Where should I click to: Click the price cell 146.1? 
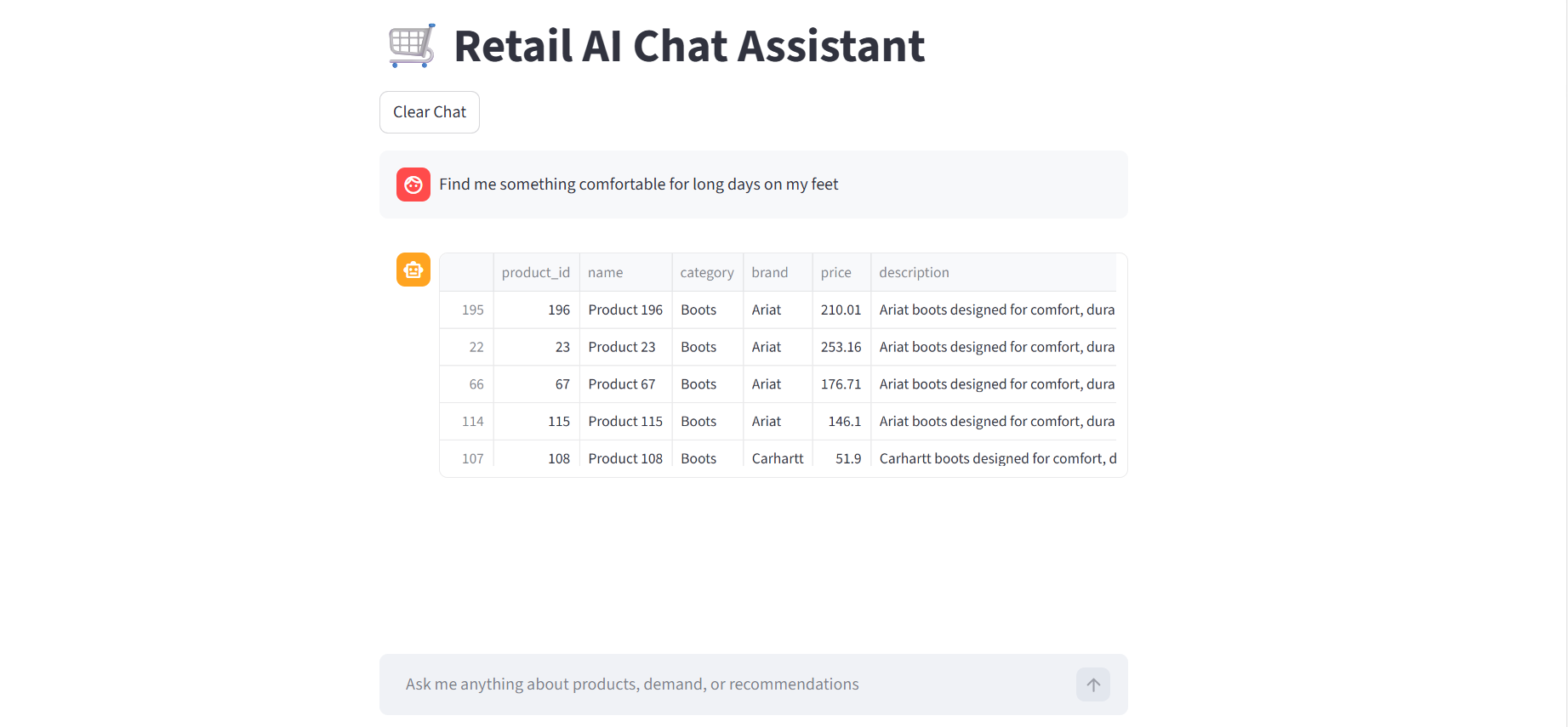[841, 422]
